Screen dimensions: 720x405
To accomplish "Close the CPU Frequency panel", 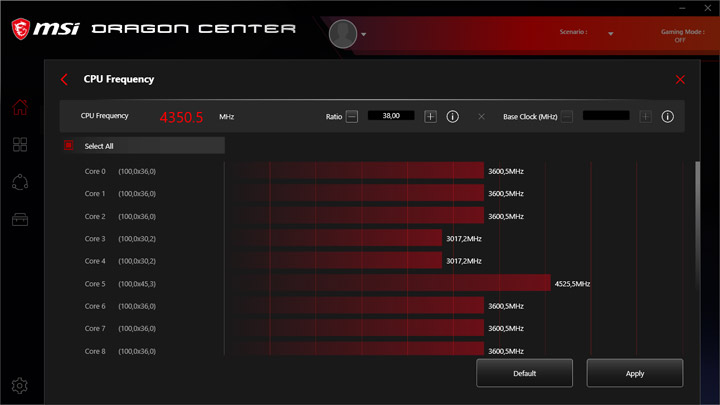I will (x=680, y=79).
